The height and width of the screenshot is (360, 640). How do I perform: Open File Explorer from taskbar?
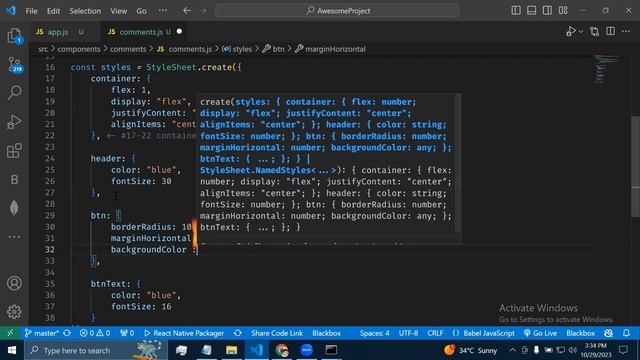[x=231, y=350]
